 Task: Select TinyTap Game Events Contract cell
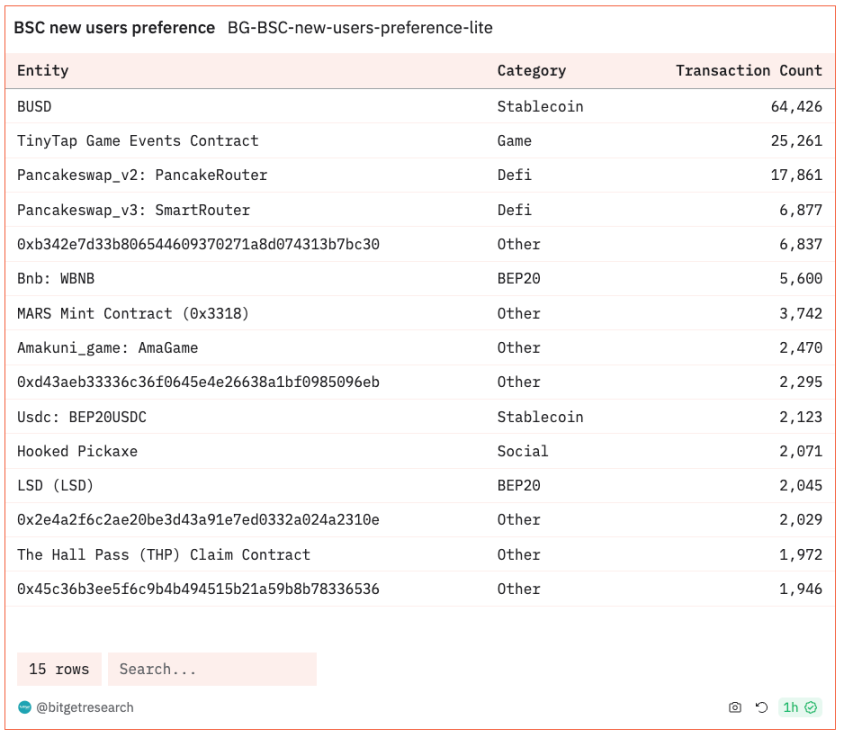pos(138,141)
